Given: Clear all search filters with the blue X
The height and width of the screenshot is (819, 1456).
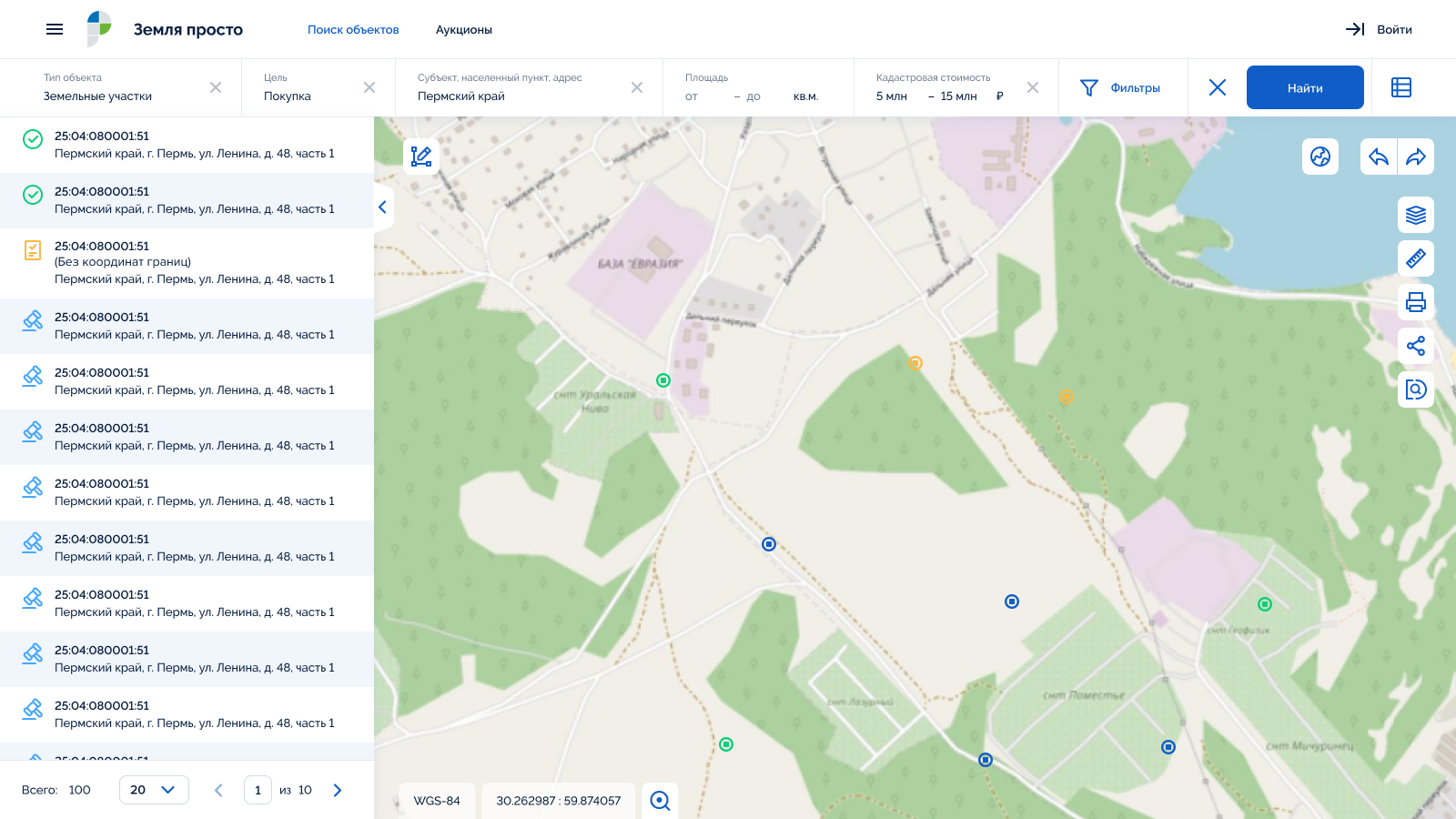Looking at the screenshot, I should pos(1218,87).
